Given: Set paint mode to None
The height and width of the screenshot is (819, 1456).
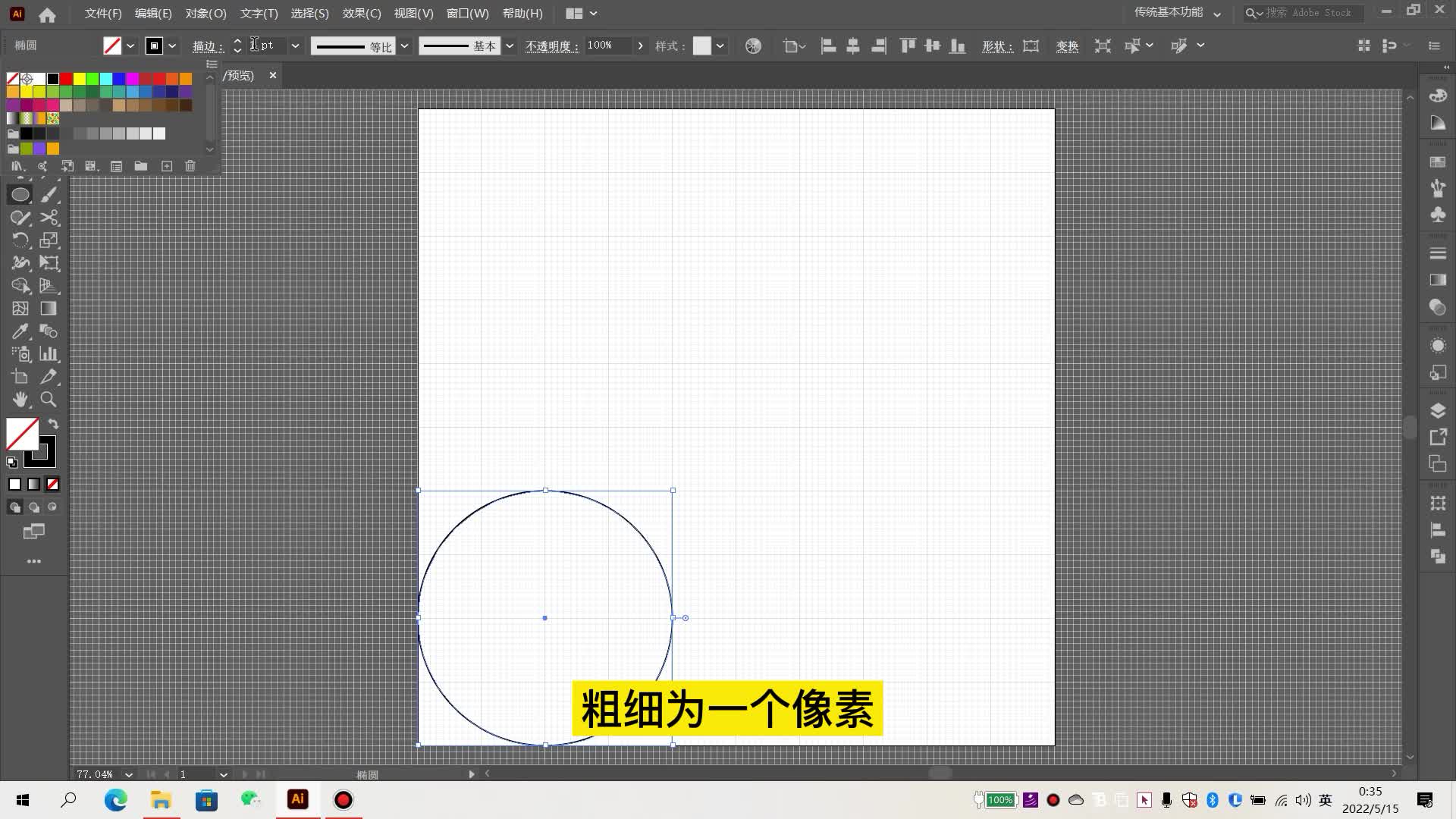Looking at the screenshot, I should [x=52, y=484].
